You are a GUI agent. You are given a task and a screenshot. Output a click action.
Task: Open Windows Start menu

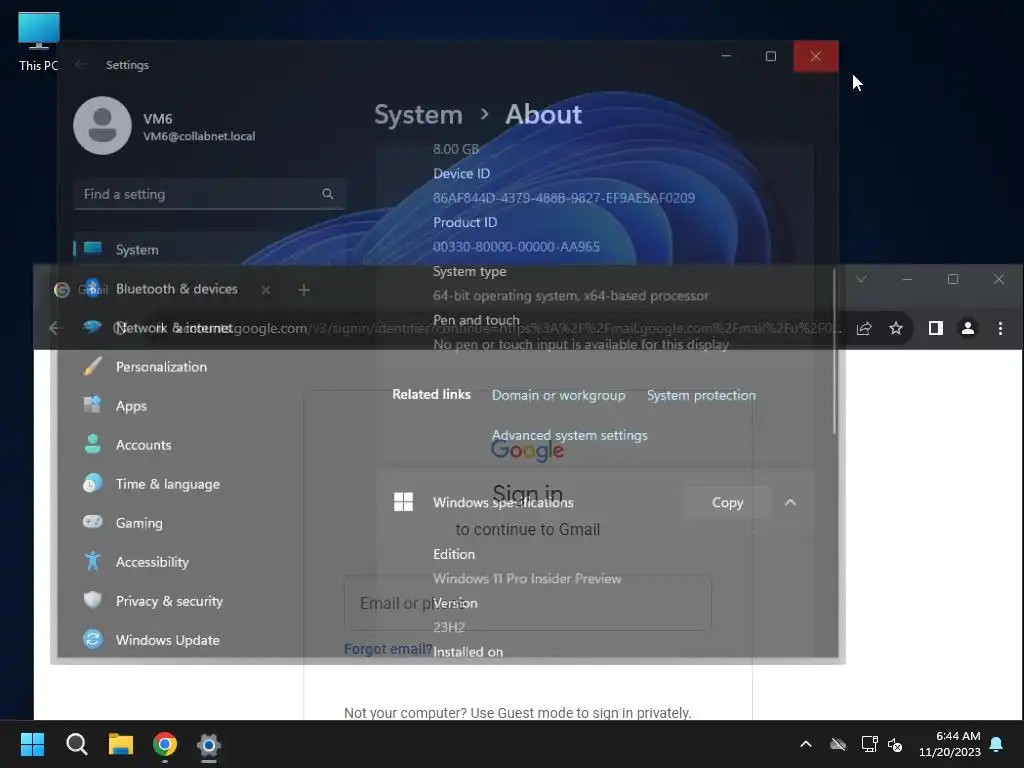(x=32, y=744)
